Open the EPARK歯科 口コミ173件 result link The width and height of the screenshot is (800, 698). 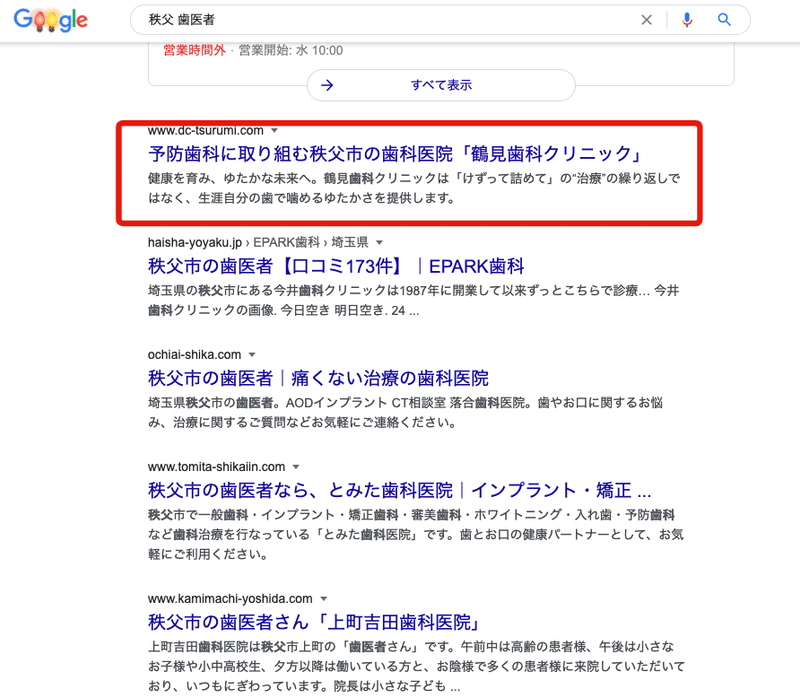(x=336, y=266)
